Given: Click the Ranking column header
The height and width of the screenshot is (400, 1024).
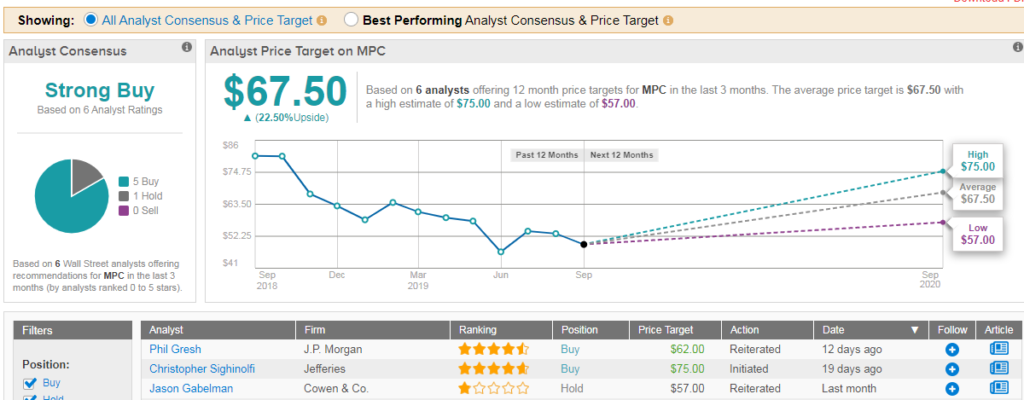Looking at the screenshot, I should coord(476,329).
